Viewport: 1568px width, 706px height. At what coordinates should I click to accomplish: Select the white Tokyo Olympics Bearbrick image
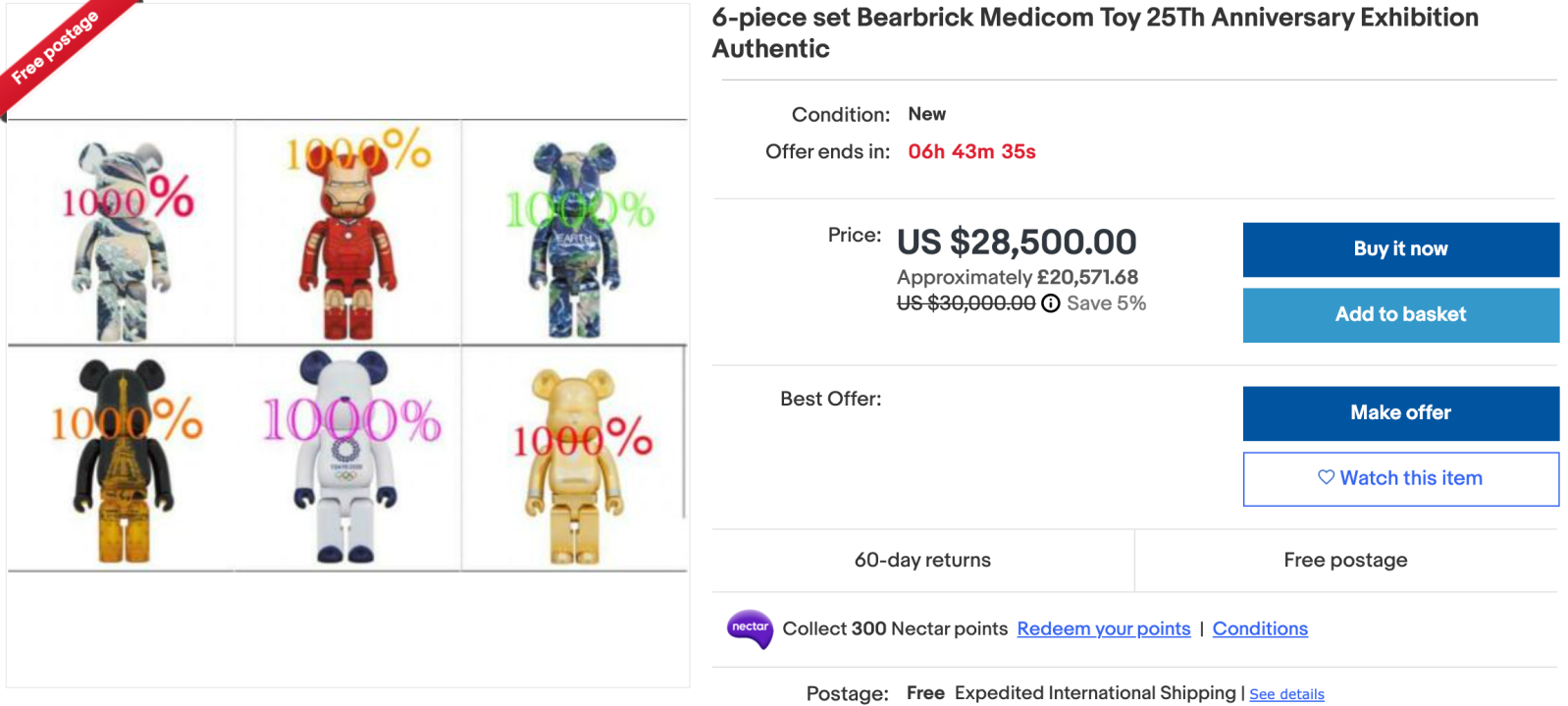(347, 459)
